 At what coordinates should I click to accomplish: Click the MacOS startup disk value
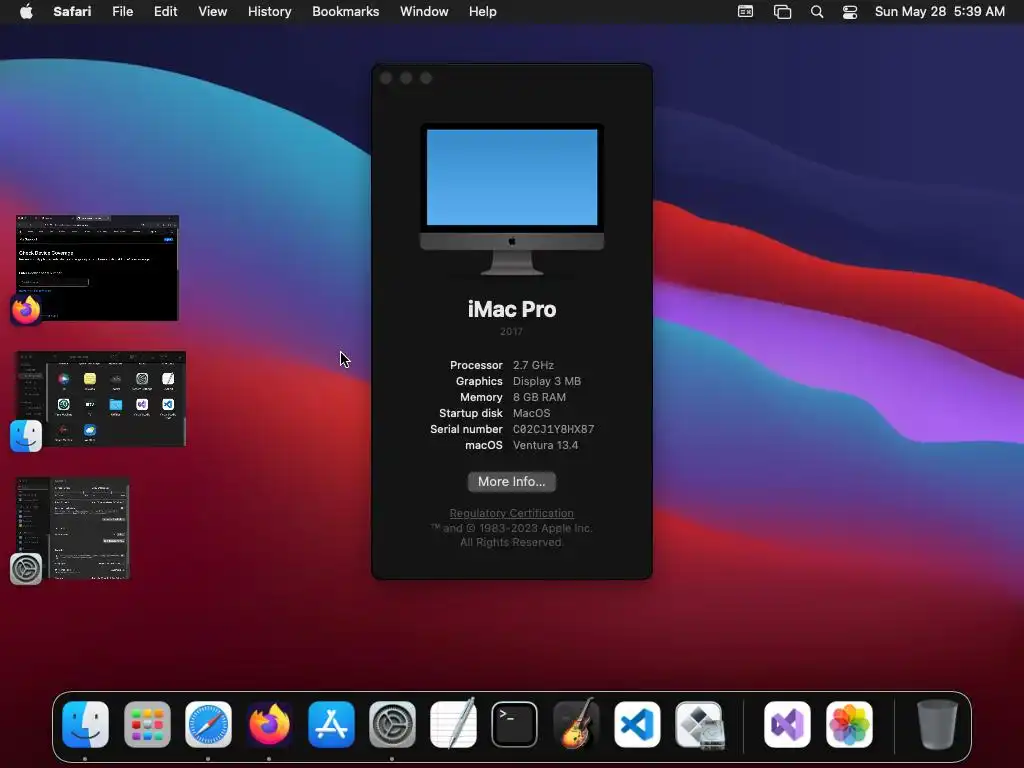pyautogui.click(x=532, y=413)
